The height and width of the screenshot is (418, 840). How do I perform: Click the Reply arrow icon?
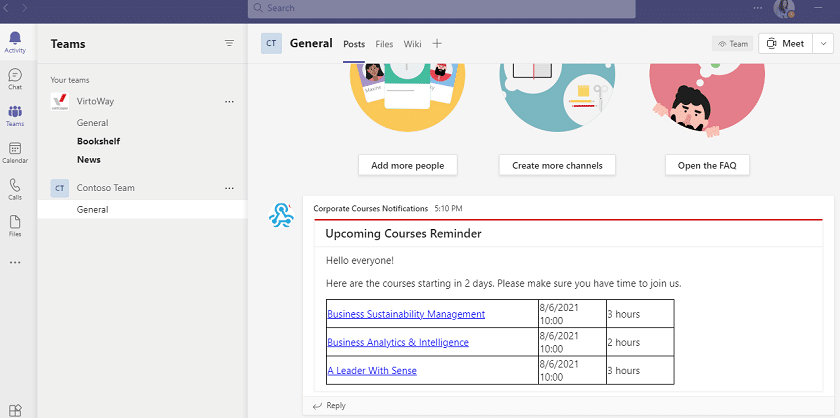tap(318, 406)
